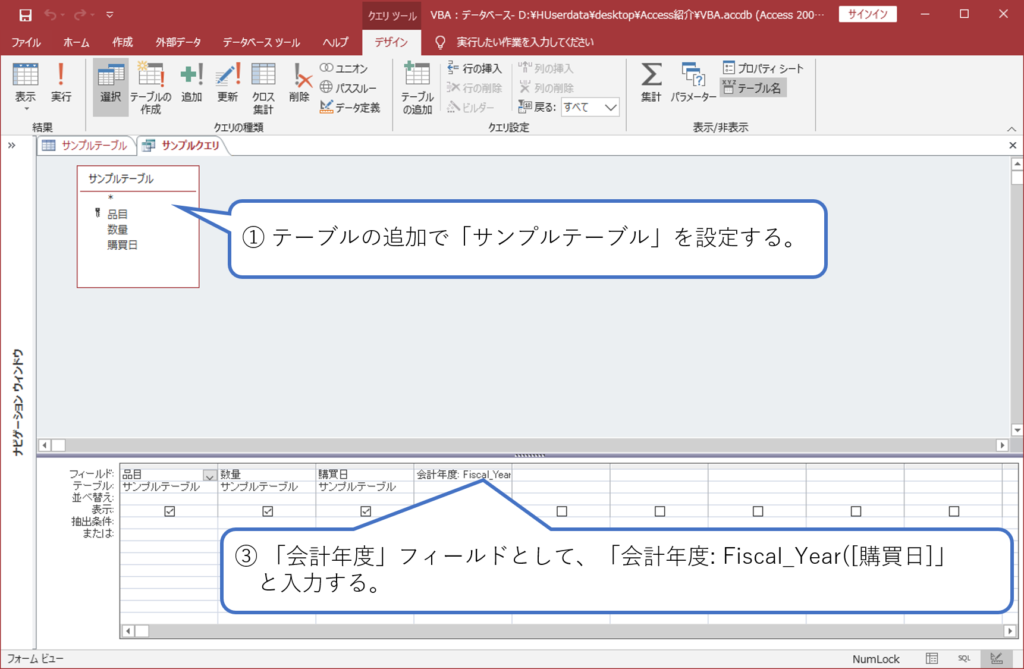The width and height of the screenshot is (1024, 669).
Task: Click the パススルー query option
Action: (348, 88)
